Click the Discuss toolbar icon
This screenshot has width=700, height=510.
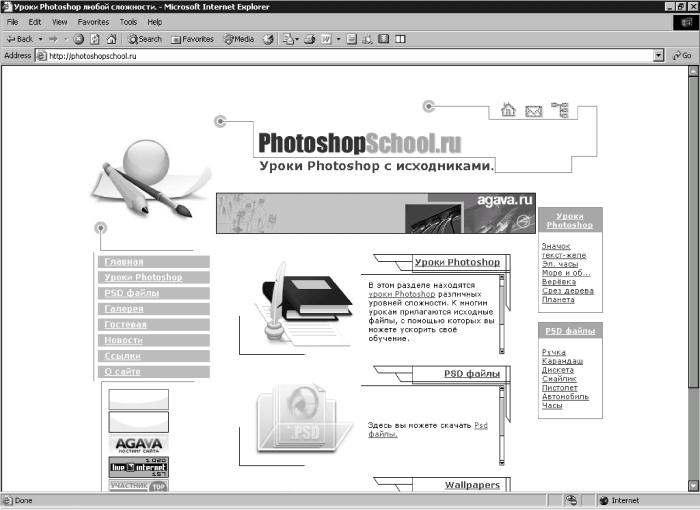pos(352,39)
